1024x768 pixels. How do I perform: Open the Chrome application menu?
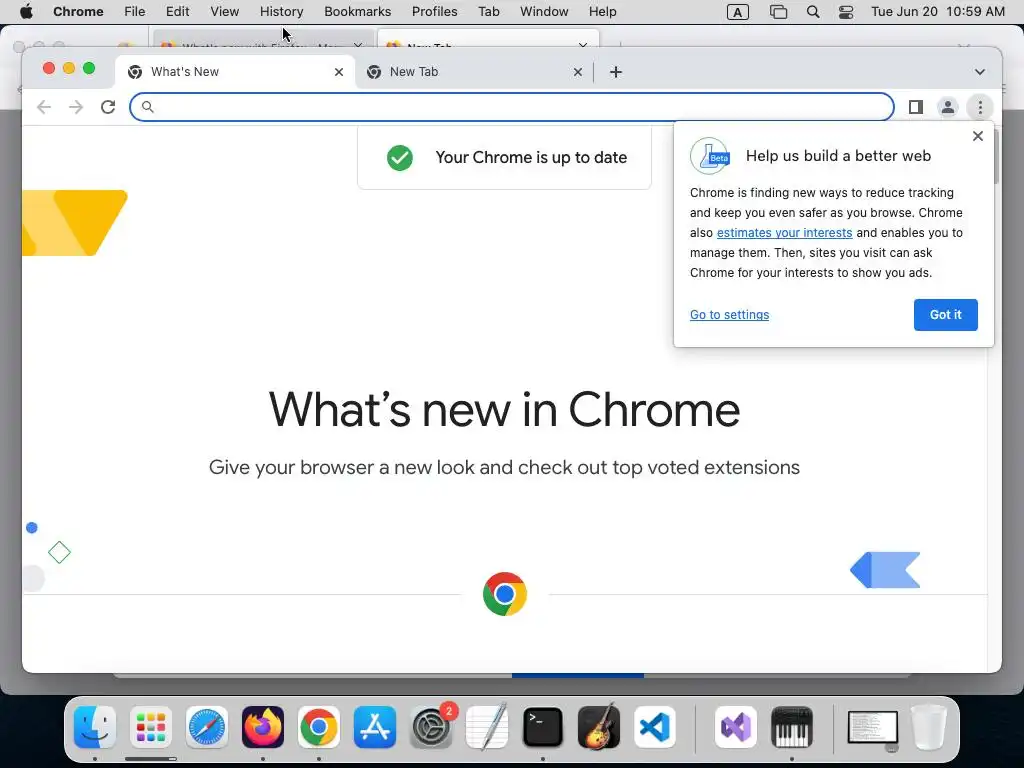78,12
